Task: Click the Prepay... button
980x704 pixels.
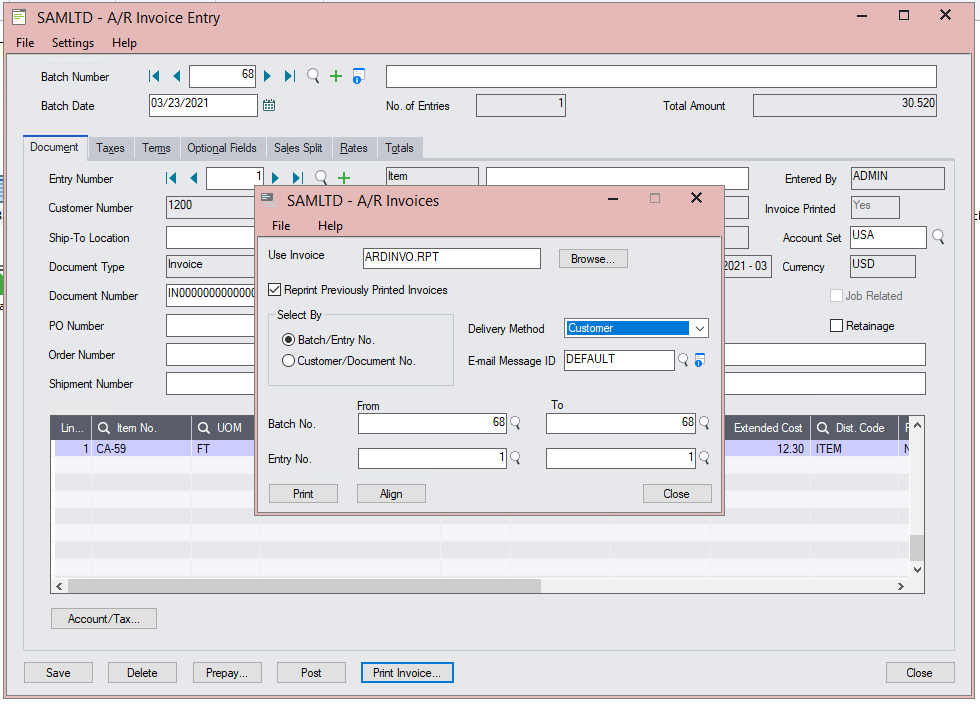Action: tap(227, 673)
